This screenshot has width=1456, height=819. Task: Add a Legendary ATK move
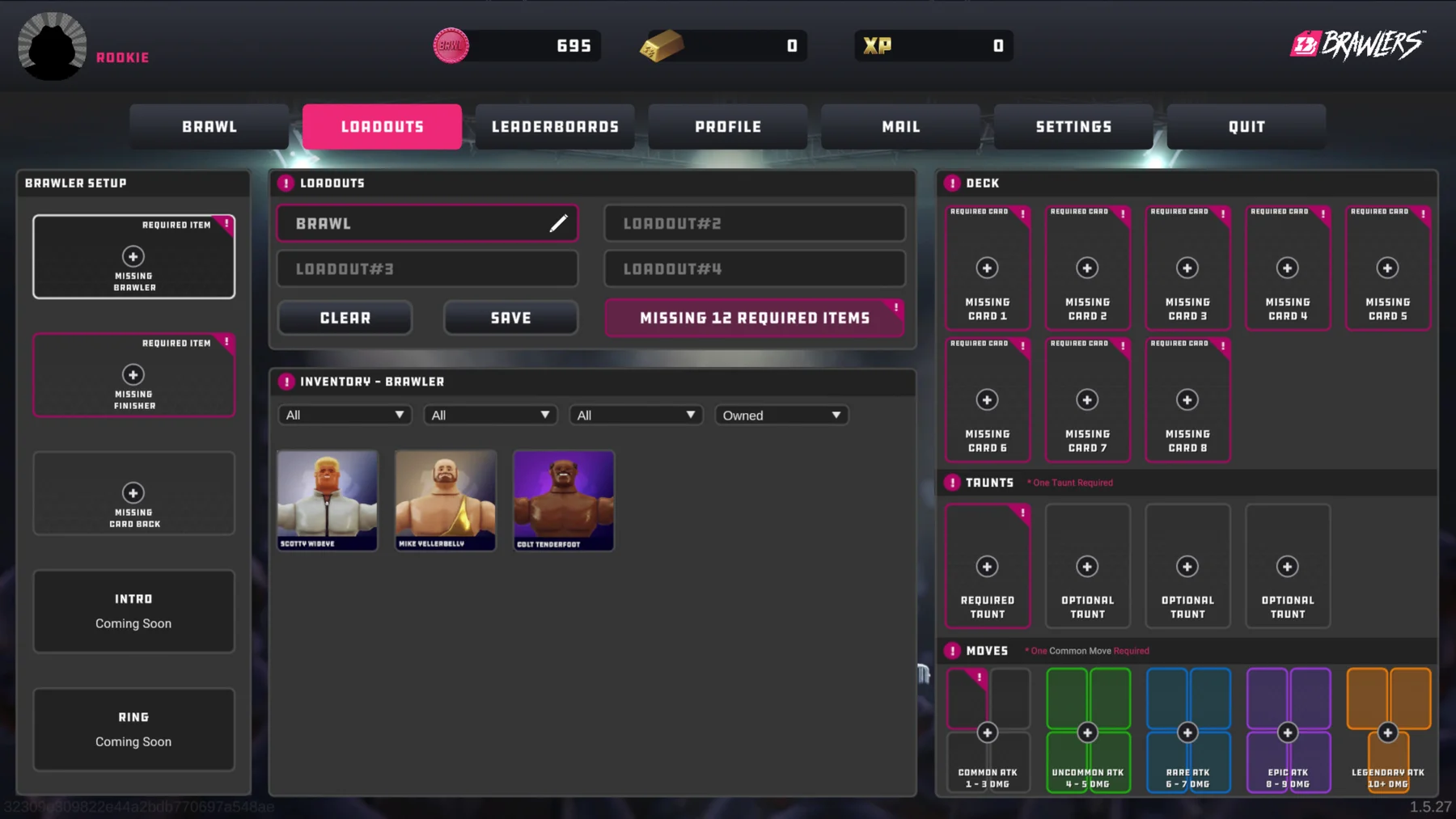1387,732
